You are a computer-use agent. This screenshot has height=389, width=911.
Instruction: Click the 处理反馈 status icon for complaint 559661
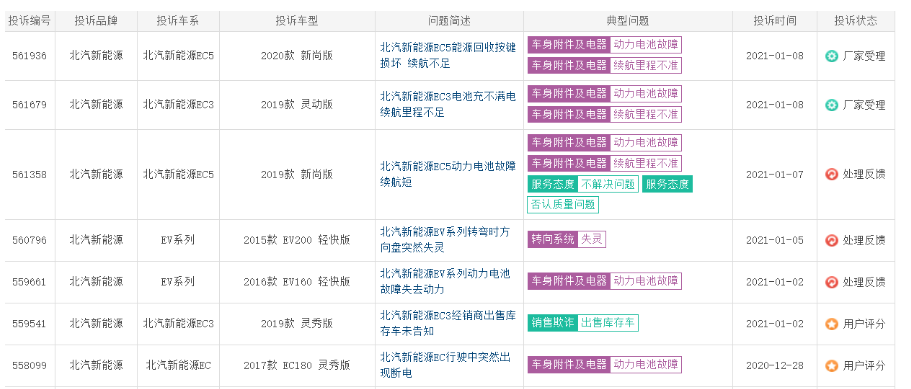click(831, 282)
